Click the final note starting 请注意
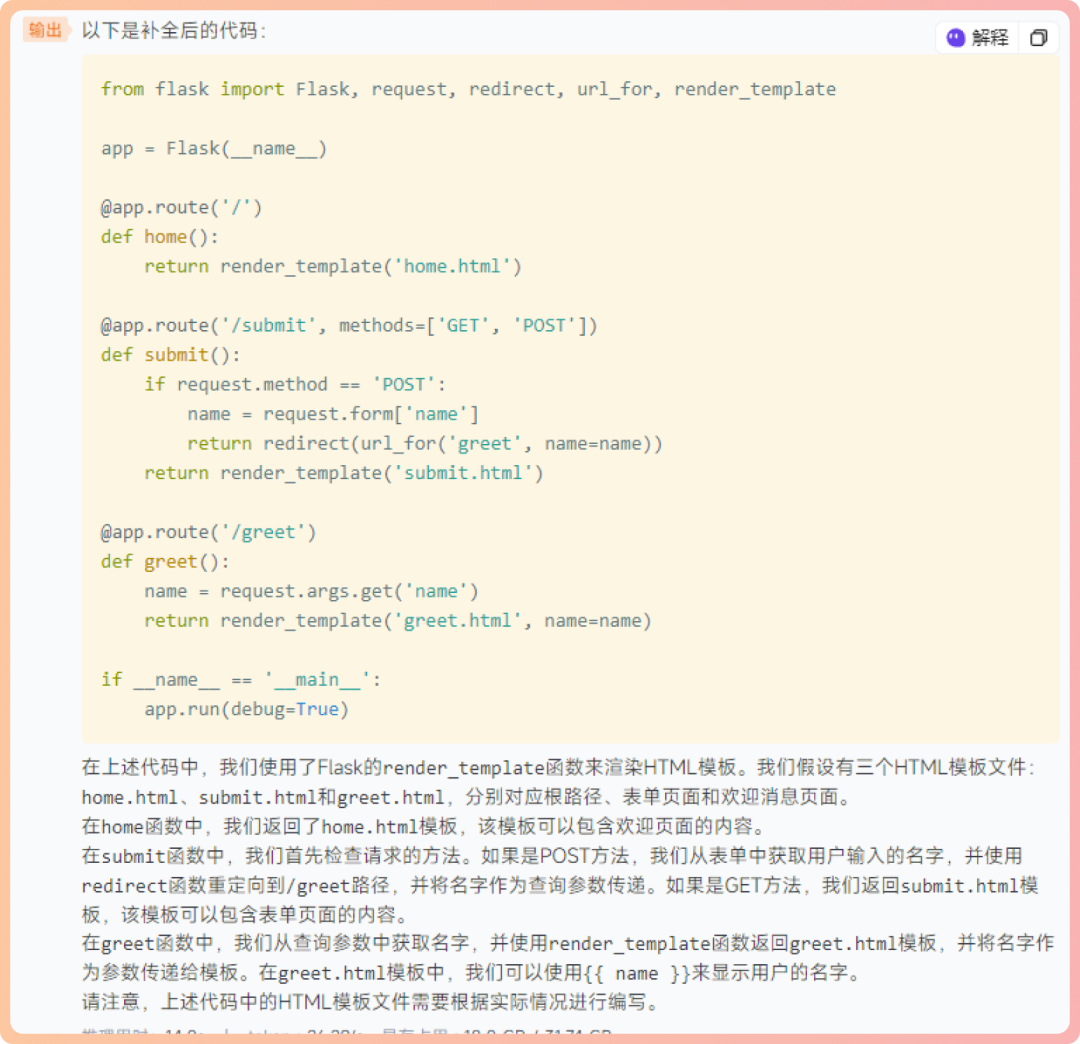This screenshot has height=1044, width=1080. click(x=372, y=1001)
